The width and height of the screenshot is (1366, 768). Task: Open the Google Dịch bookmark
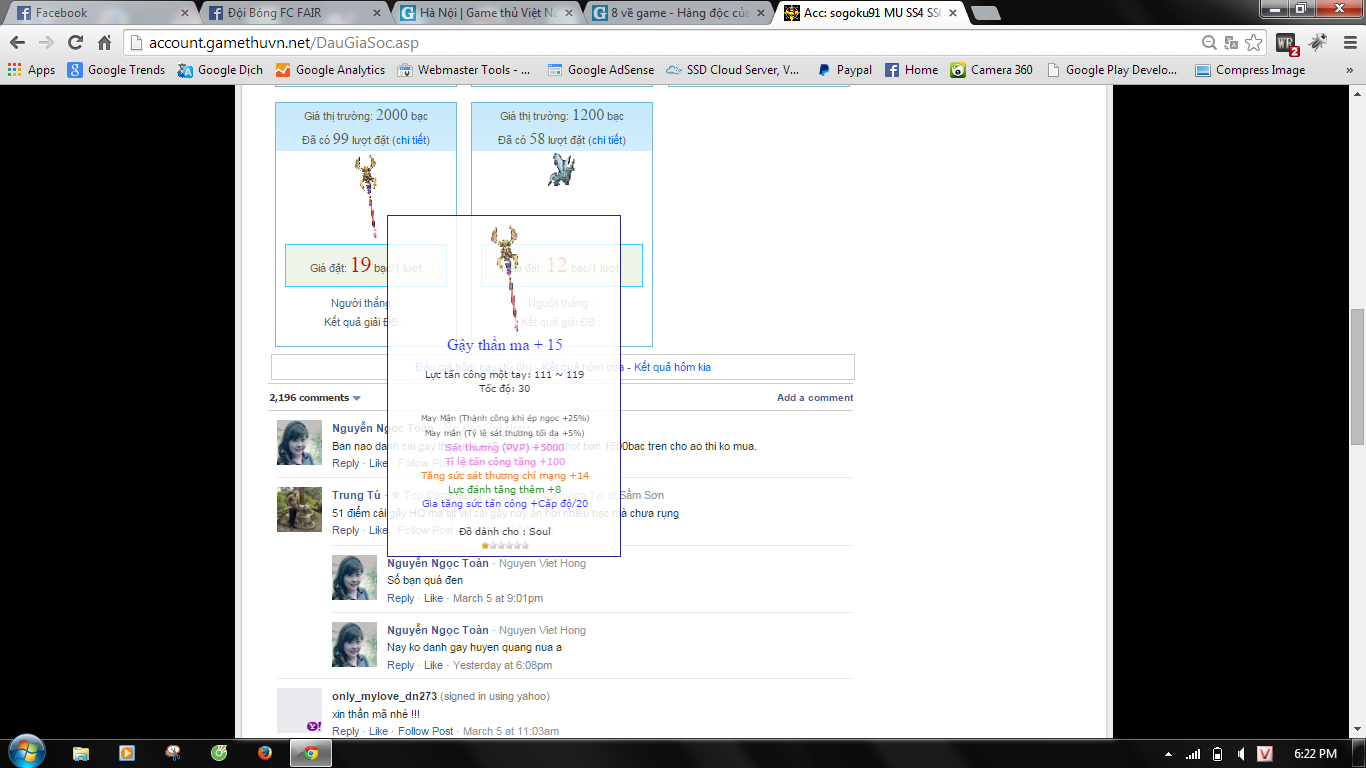pyautogui.click(x=221, y=70)
